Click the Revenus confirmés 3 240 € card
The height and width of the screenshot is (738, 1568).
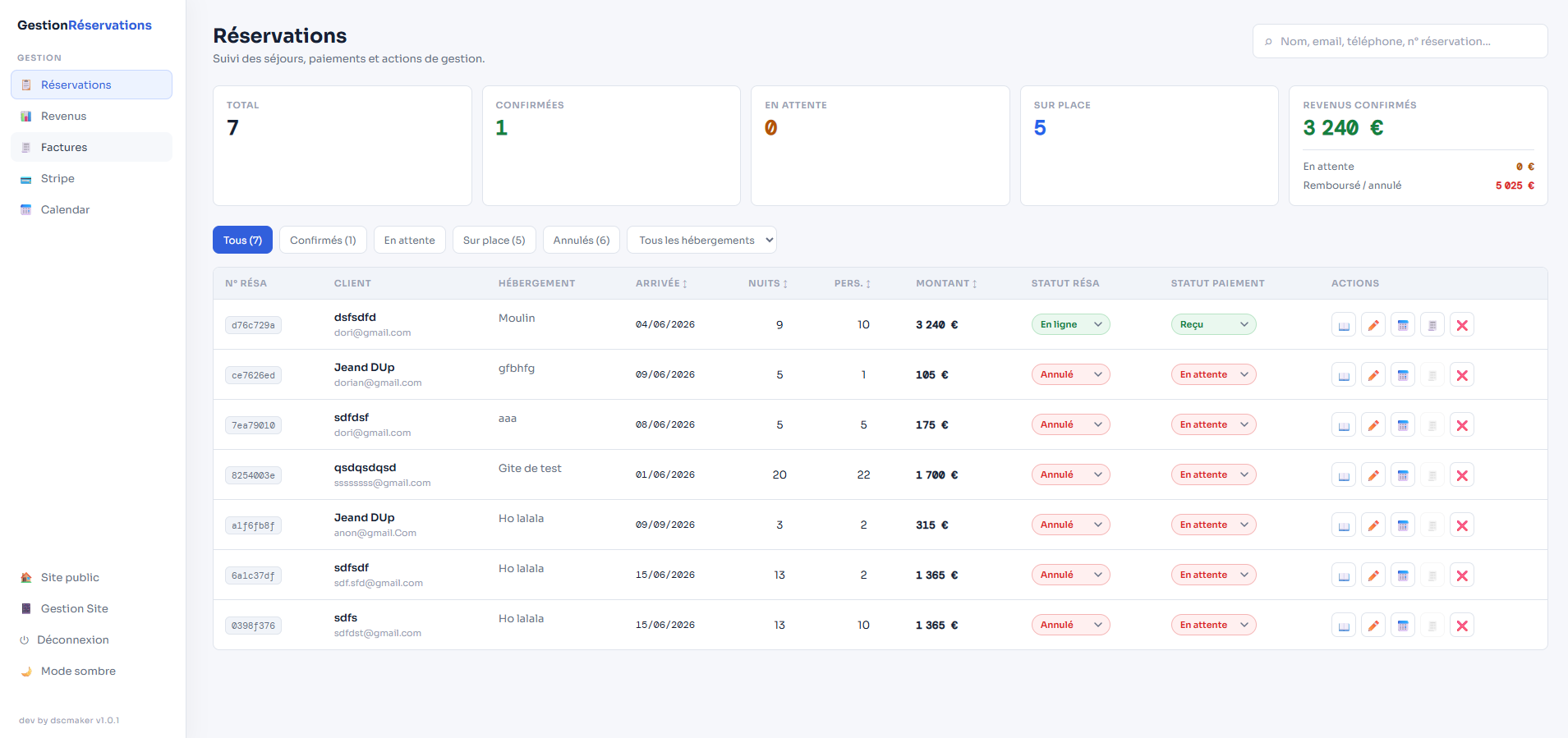click(1419, 145)
